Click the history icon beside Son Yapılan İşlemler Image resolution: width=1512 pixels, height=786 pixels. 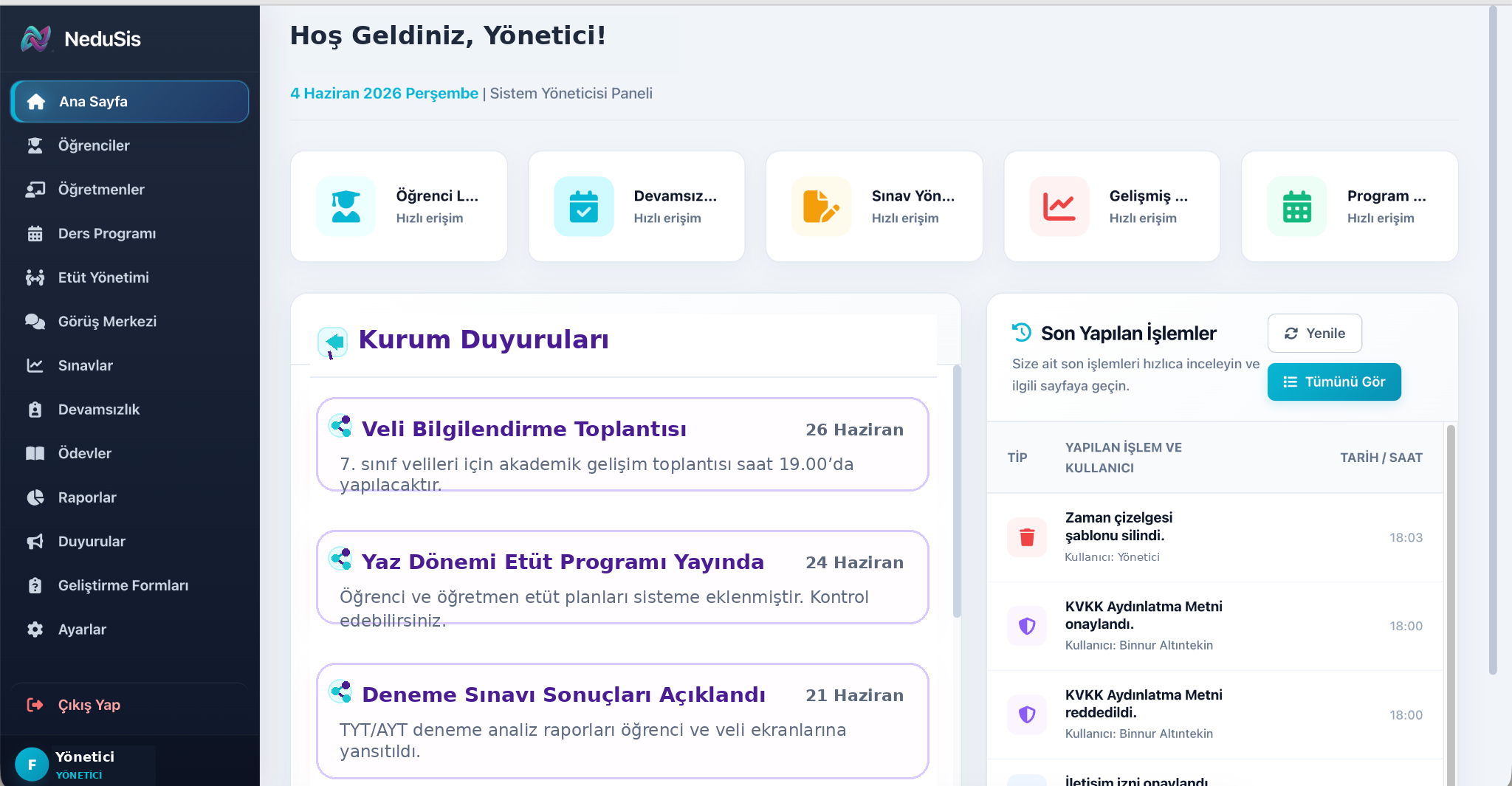click(1022, 333)
